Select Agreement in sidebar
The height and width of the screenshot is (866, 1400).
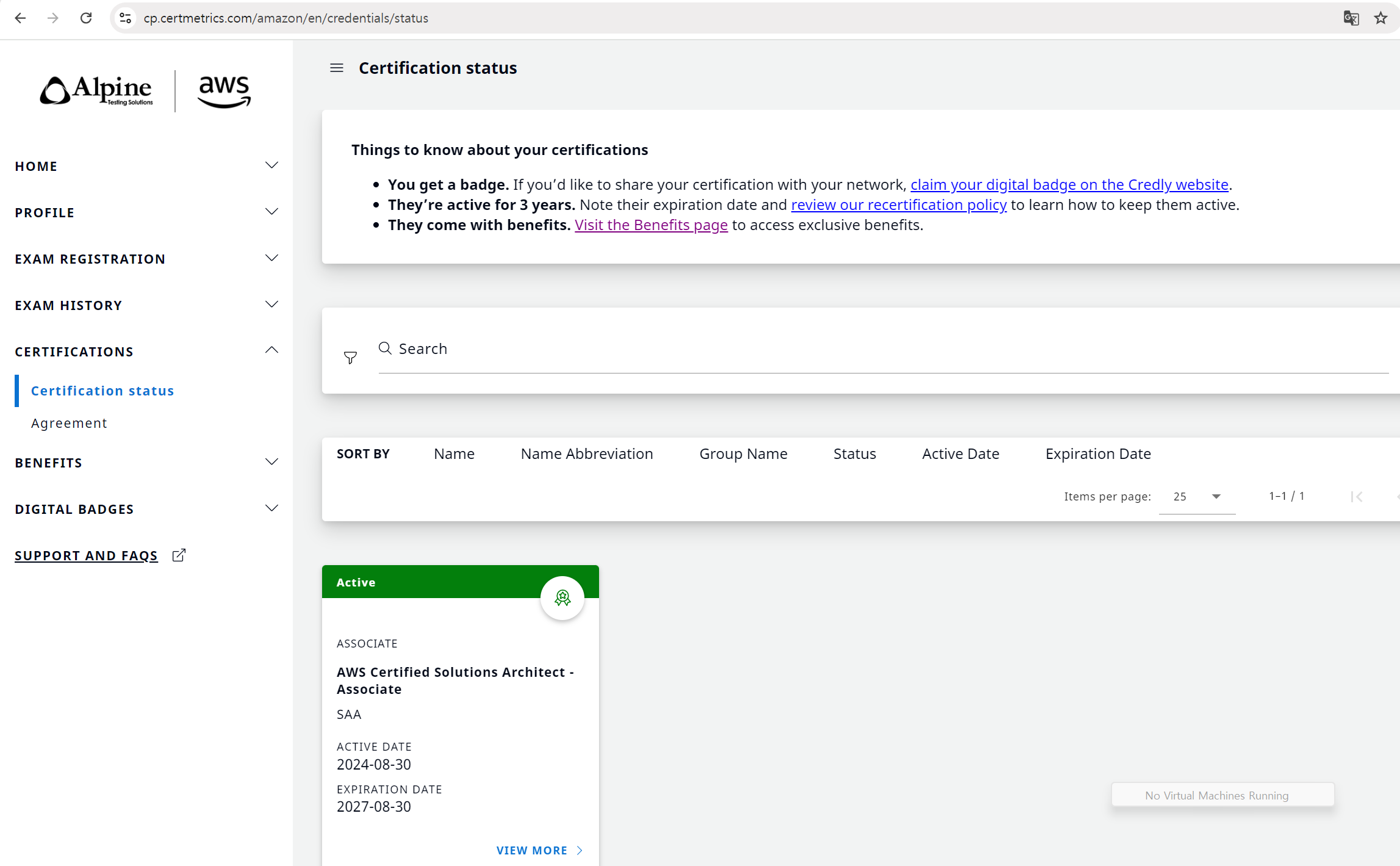69,423
